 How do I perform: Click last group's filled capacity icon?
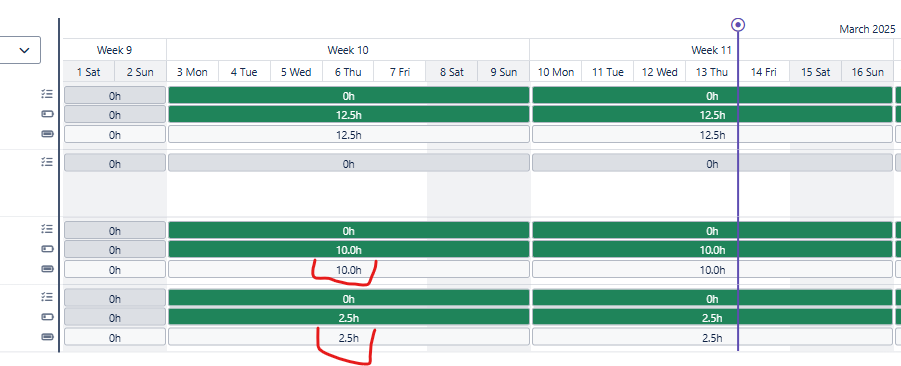[47, 336]
